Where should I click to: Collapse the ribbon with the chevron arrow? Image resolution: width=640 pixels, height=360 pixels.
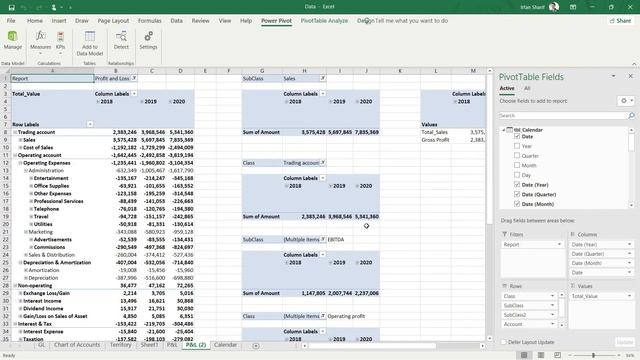[634, 64]
